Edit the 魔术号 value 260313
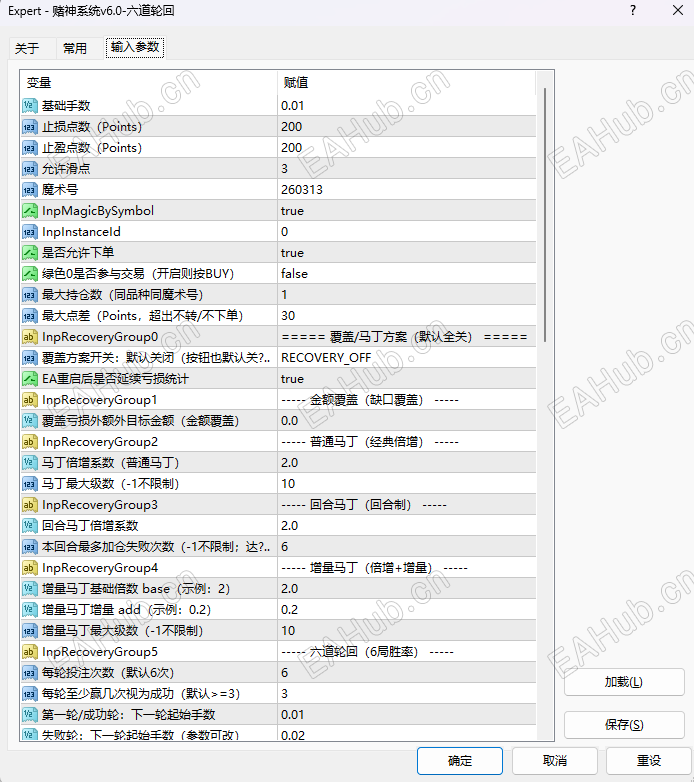Image resolution: width=694 pixels, height=782 pixels. click(407, 190)
